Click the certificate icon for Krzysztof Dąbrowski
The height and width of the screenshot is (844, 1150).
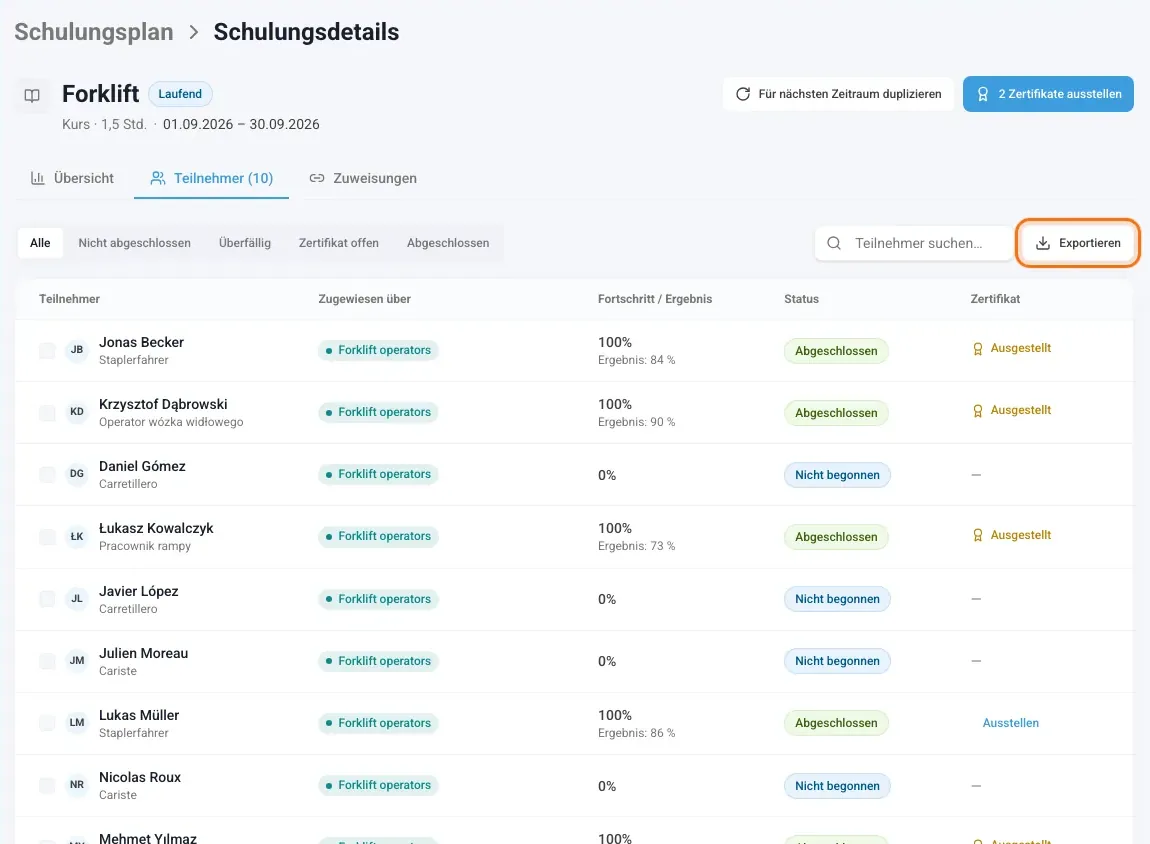pos(978,411)
